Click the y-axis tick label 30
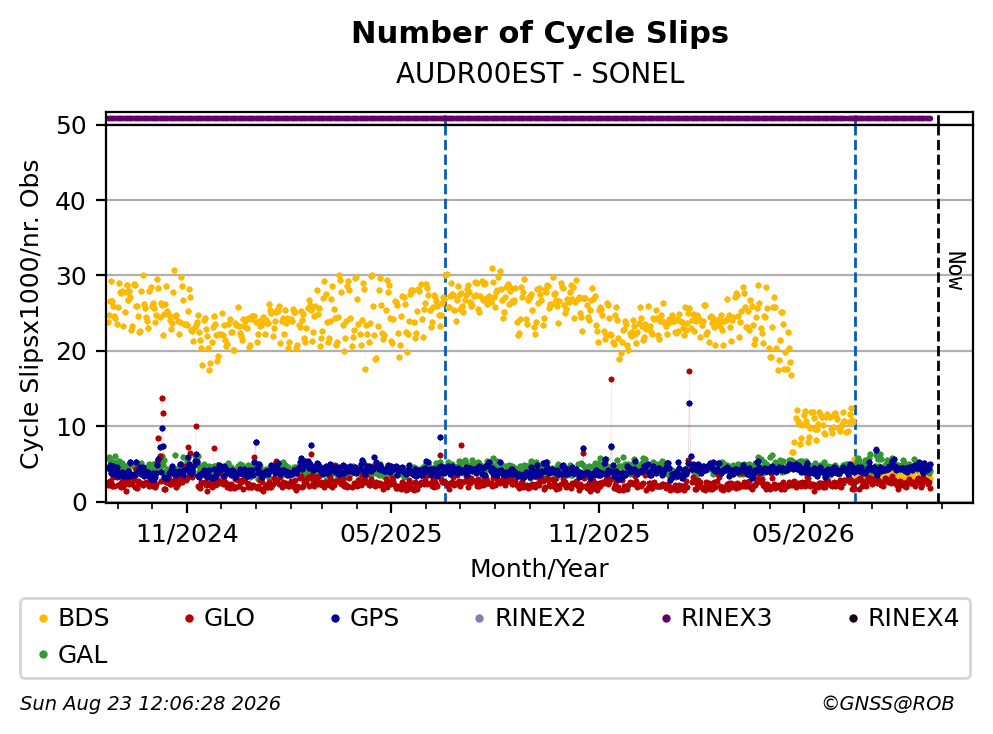 coord(71,276)
